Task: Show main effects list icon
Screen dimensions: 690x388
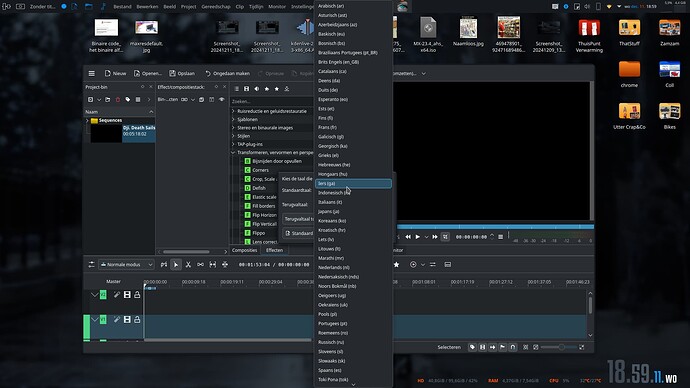Action: point(237,89)
